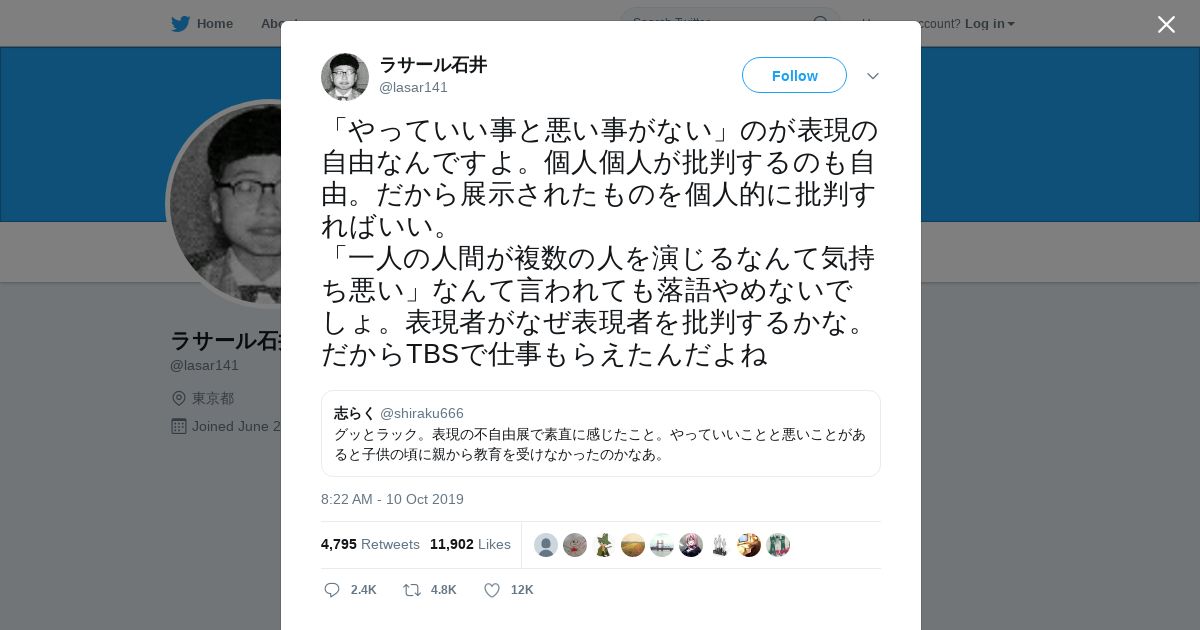Open the 4,795 Retweets list
Screen dimensions: 1200x630
coord(370,544)
